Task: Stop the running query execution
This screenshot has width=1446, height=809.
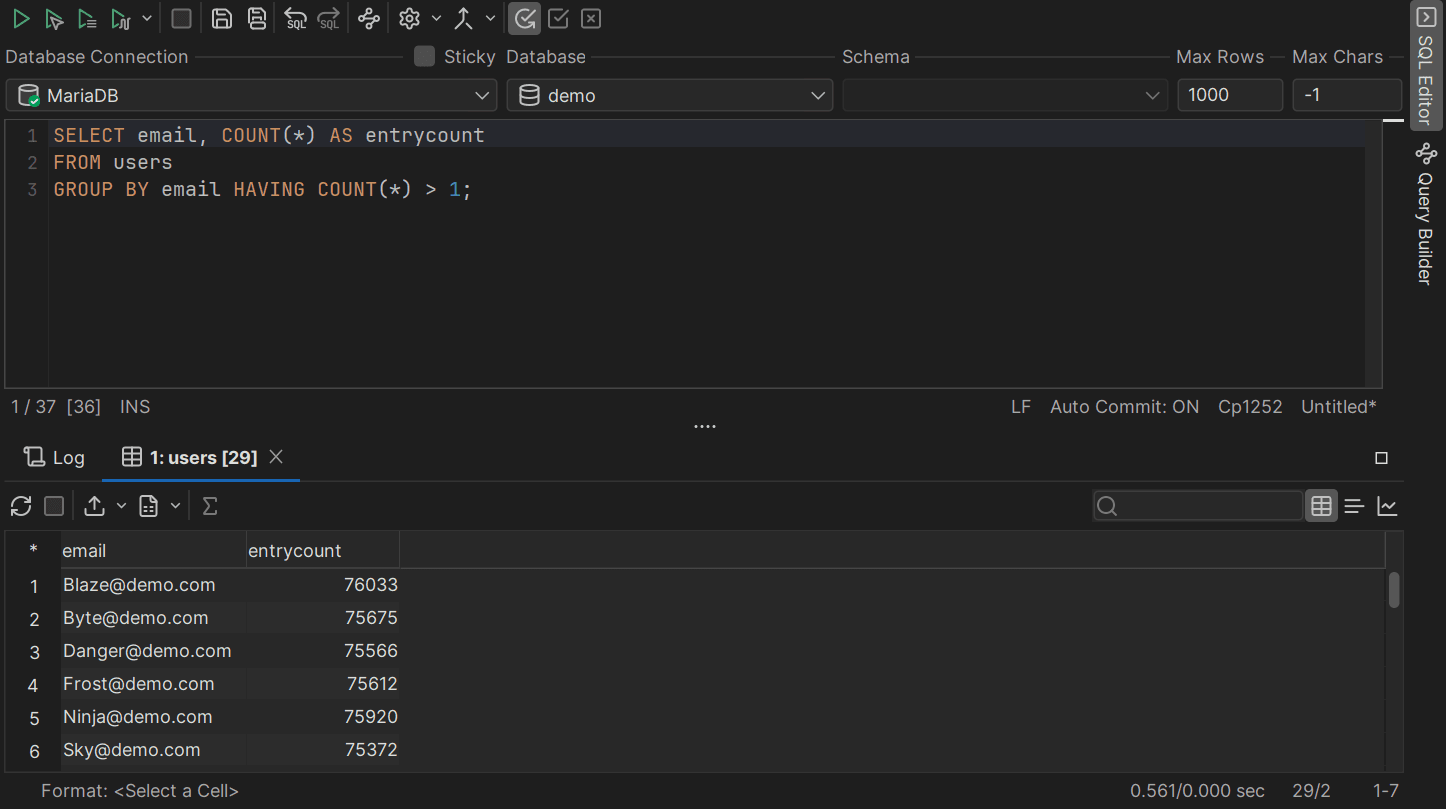Action: point(181,18)
